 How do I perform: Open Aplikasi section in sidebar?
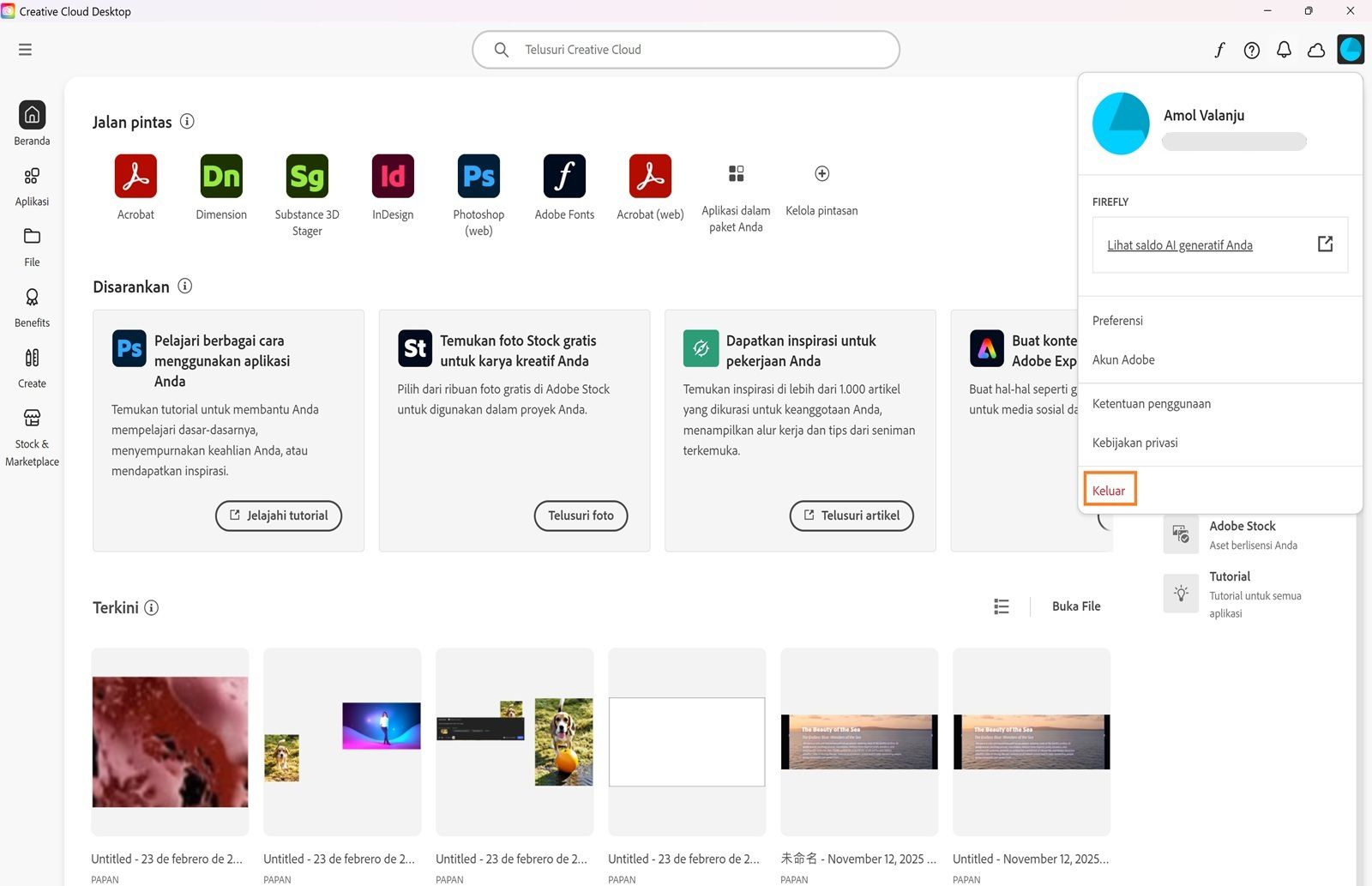pyautogui.click(x=32, y=186)
